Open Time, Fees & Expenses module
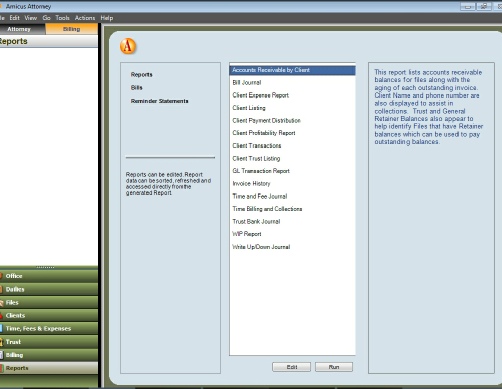The image size is (502, 389). click(x=49, y=329)
